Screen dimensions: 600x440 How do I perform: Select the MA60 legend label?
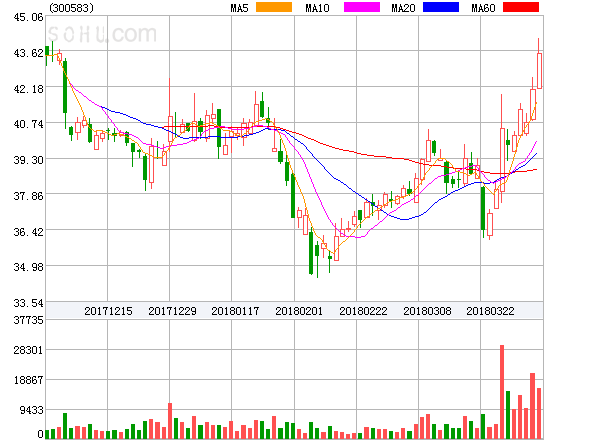(x=483, y=8)
